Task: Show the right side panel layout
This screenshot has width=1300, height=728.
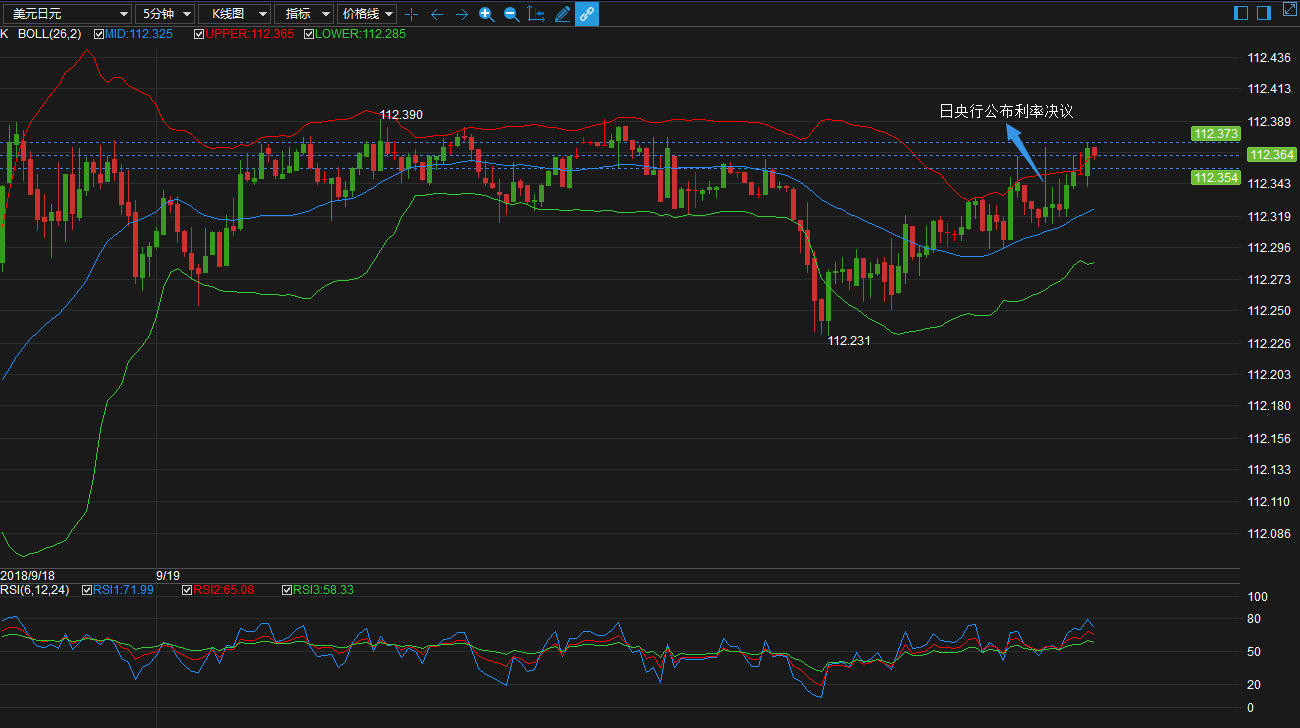Action: pos(1264,13)
